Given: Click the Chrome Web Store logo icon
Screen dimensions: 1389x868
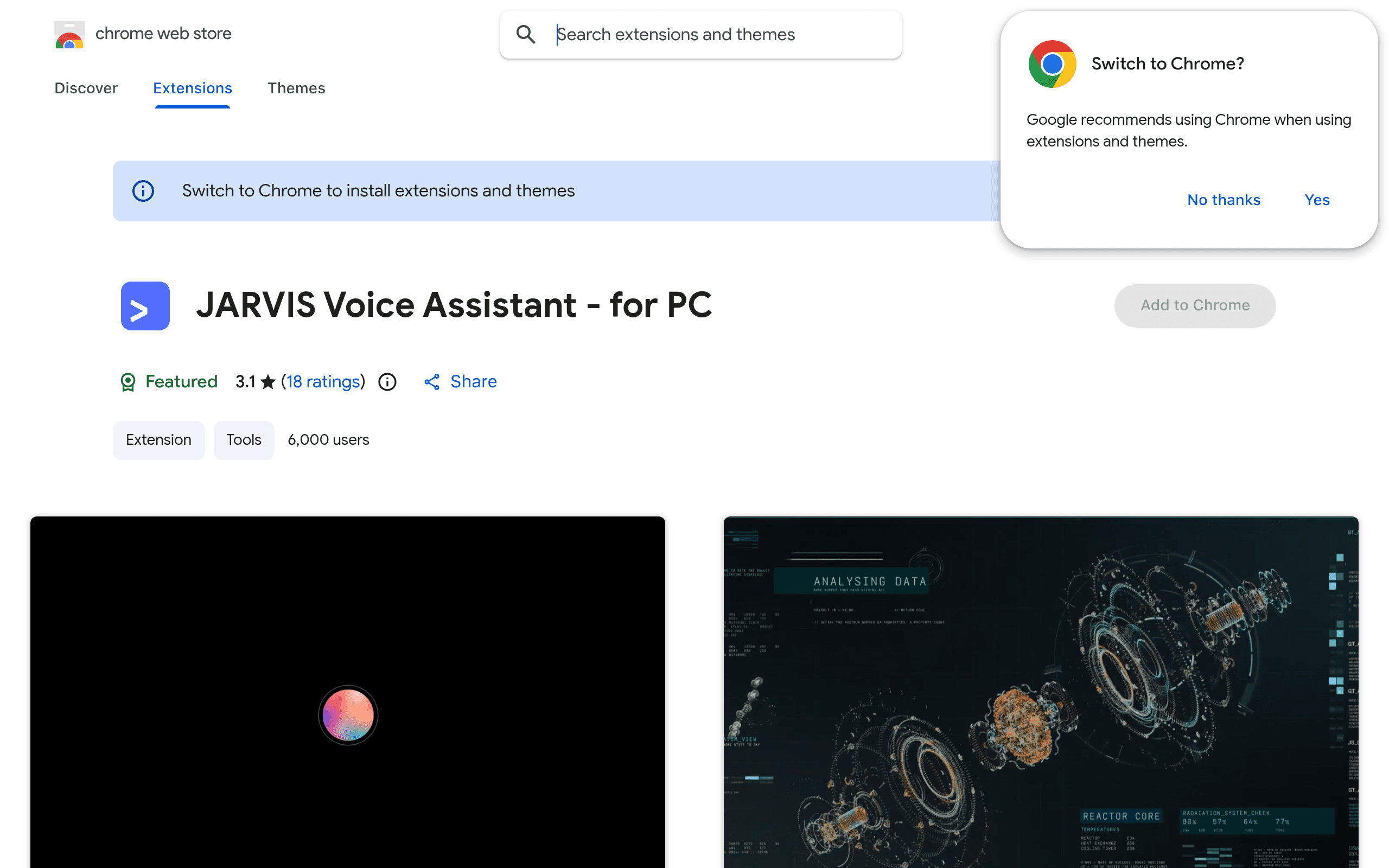Looking at the screenshot, I should point(69,34).
